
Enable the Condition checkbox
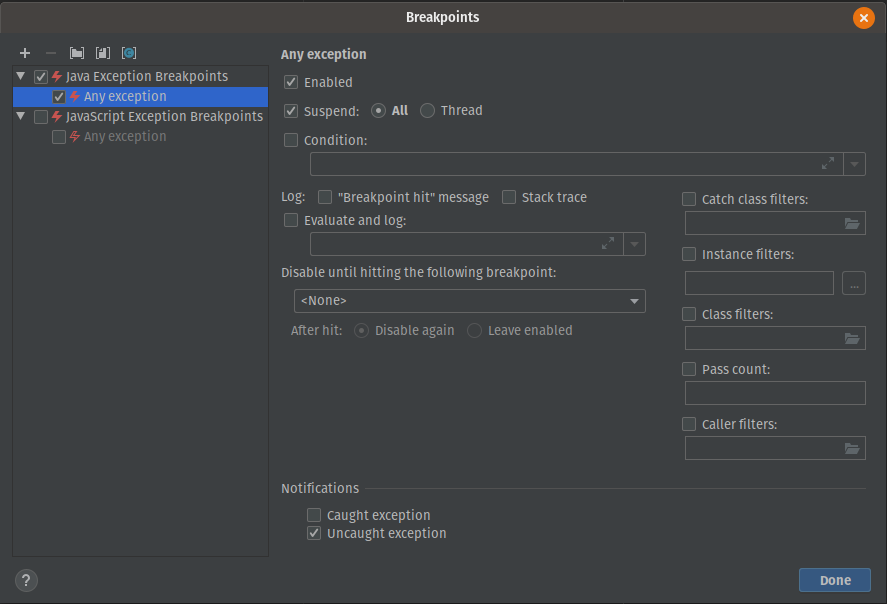[290, 140]
